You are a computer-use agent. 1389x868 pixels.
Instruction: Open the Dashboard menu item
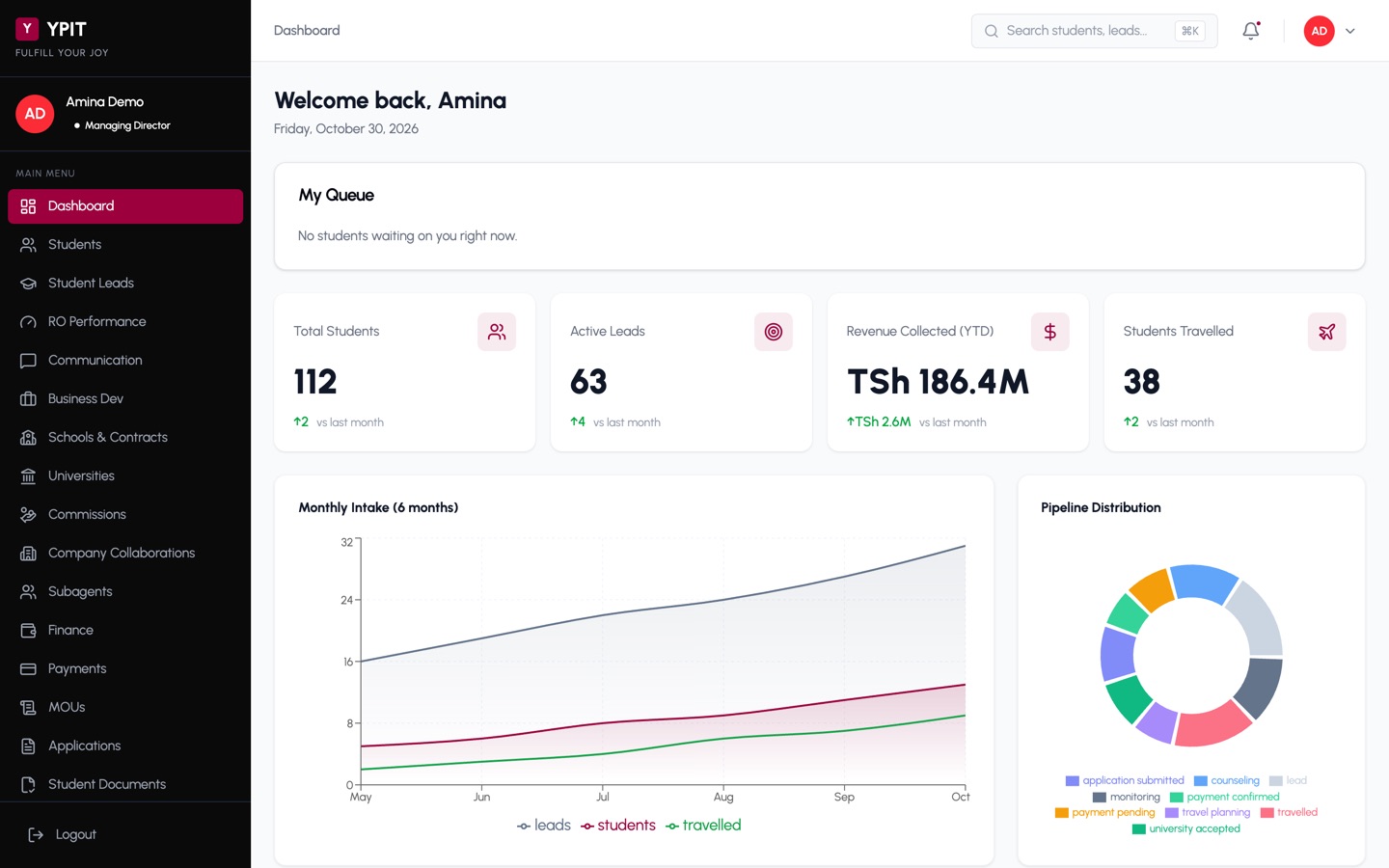(x=125, y=206)
